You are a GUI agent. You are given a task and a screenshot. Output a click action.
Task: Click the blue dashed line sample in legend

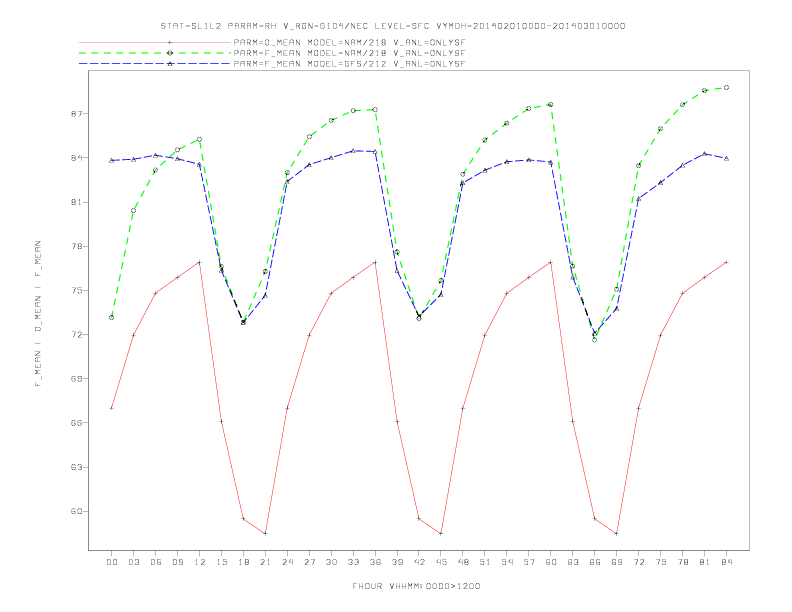coord(155,64)
